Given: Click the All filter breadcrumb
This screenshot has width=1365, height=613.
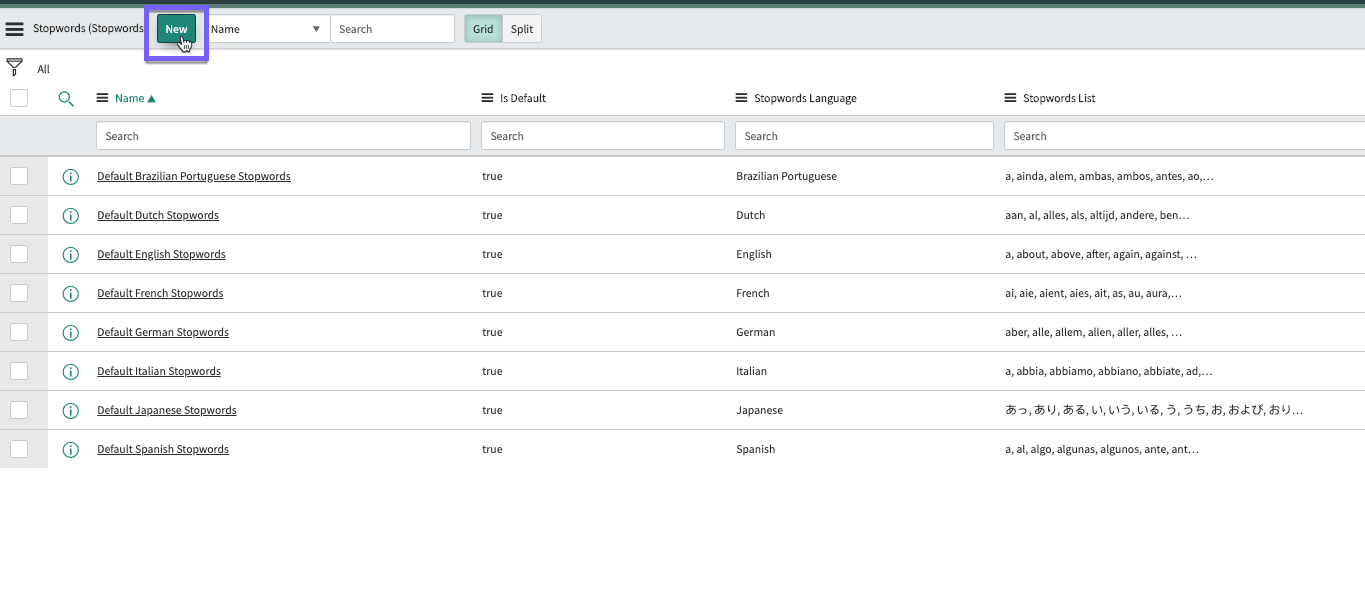Looking at the screenshot, I should pyautogui.click(x=44, y=69).
